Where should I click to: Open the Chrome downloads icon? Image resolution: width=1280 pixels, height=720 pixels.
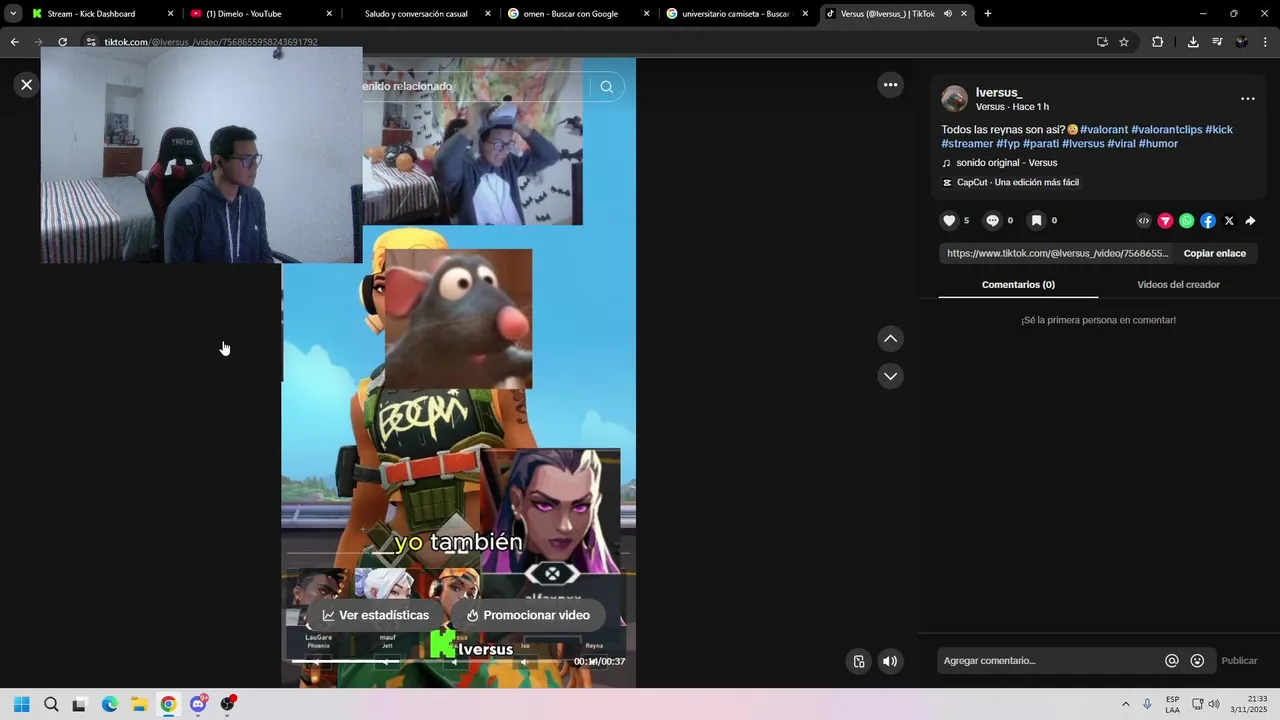coord(1193,42)
